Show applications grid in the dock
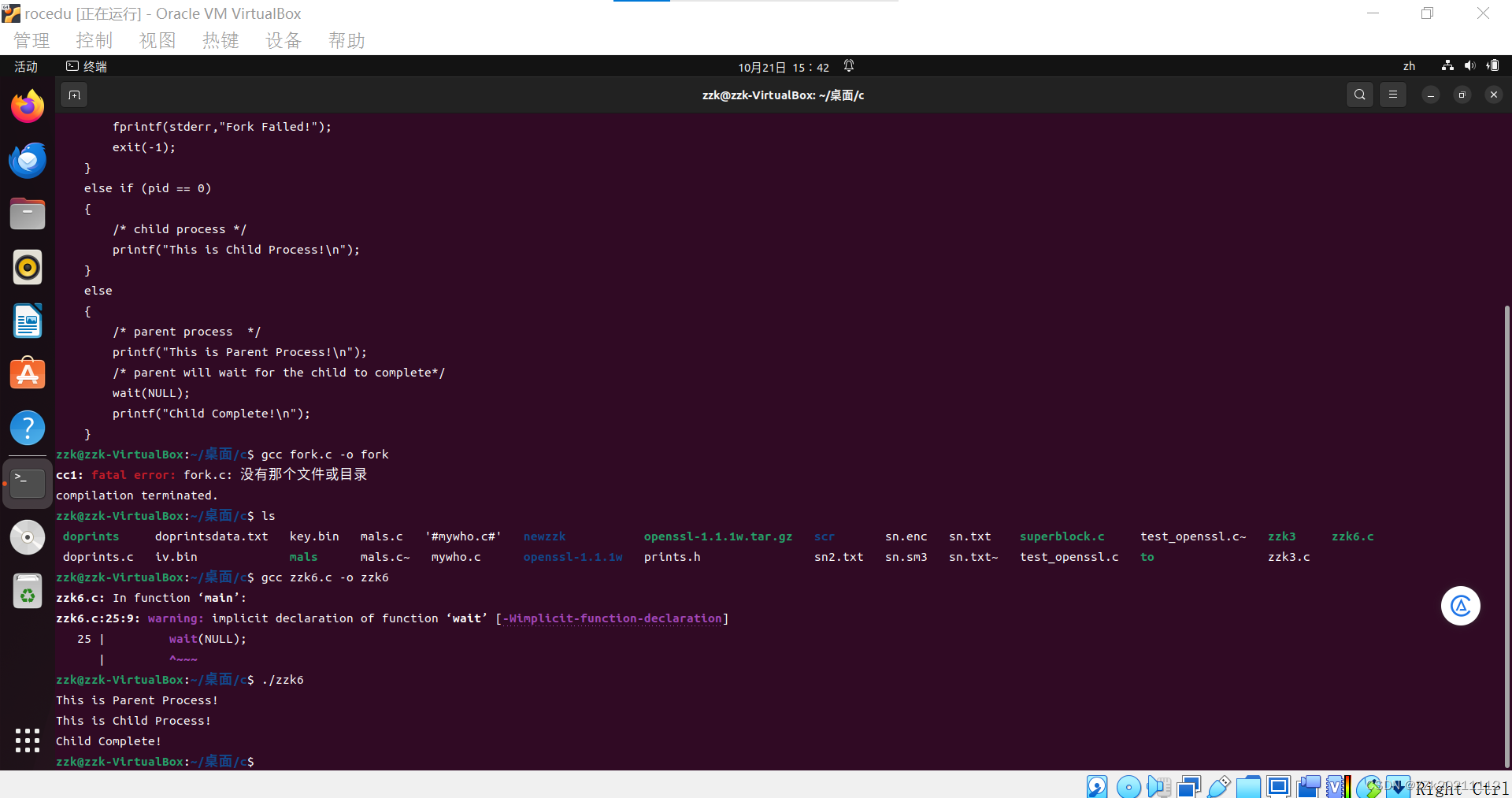 pos(28,740)
